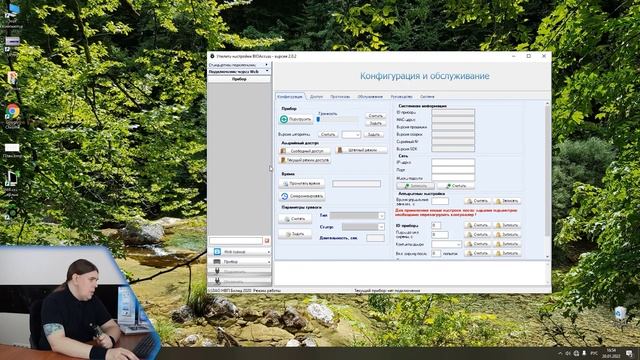Switch to the Протоколы tab

340,97
